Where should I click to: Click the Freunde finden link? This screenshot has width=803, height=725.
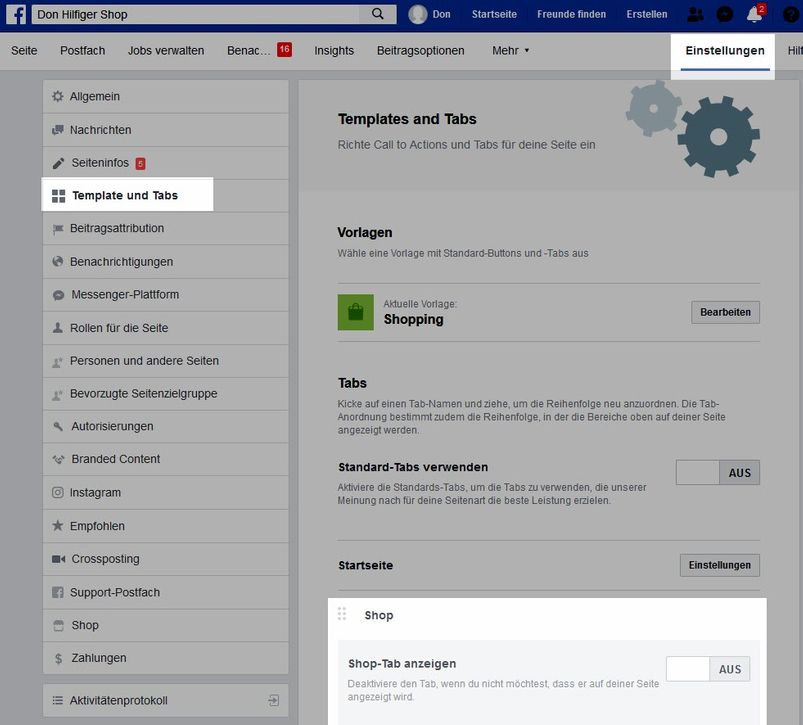(x=571, y=15)
